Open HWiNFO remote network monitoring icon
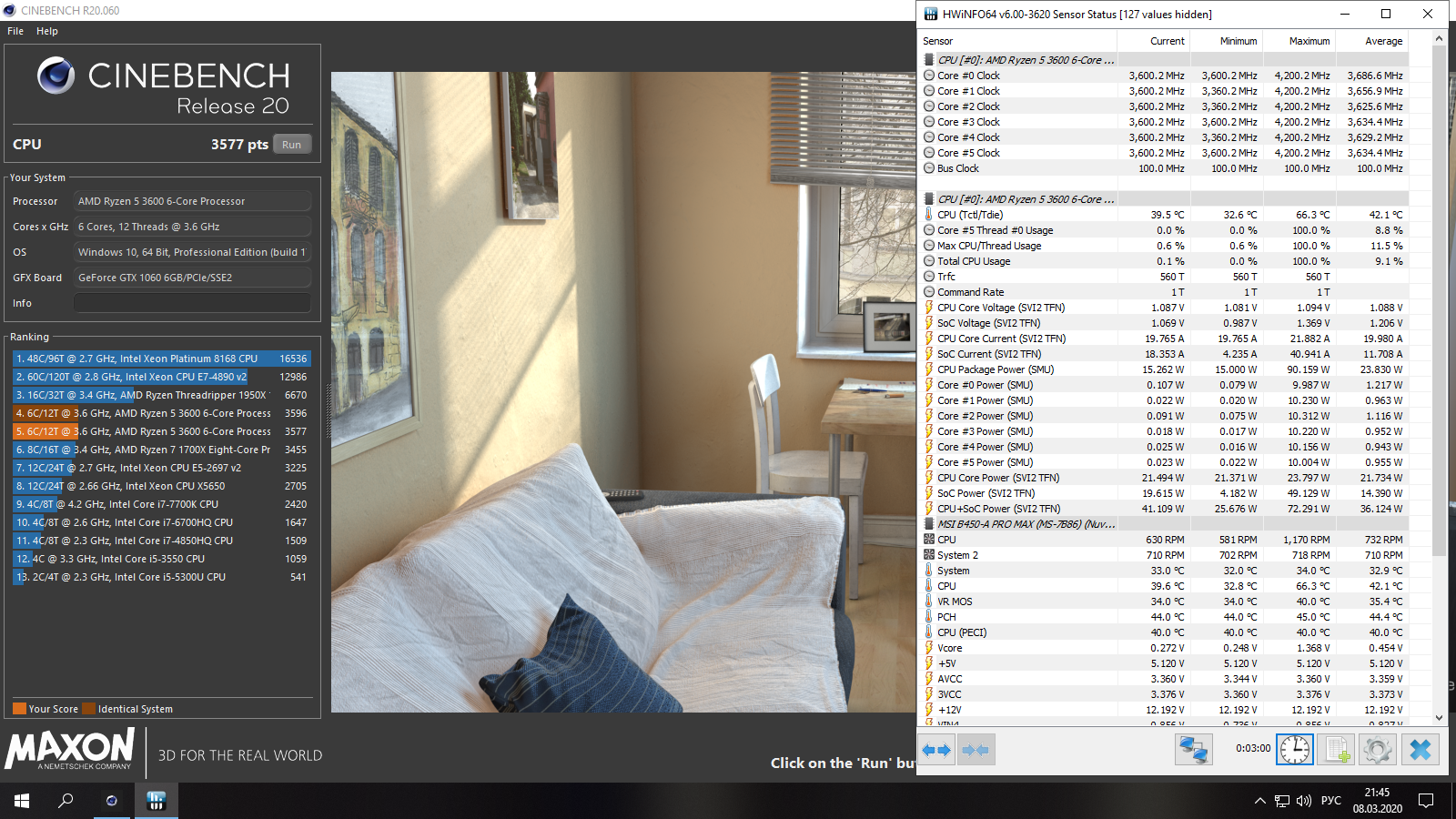1456x819 pixels. pos(1193,750)
